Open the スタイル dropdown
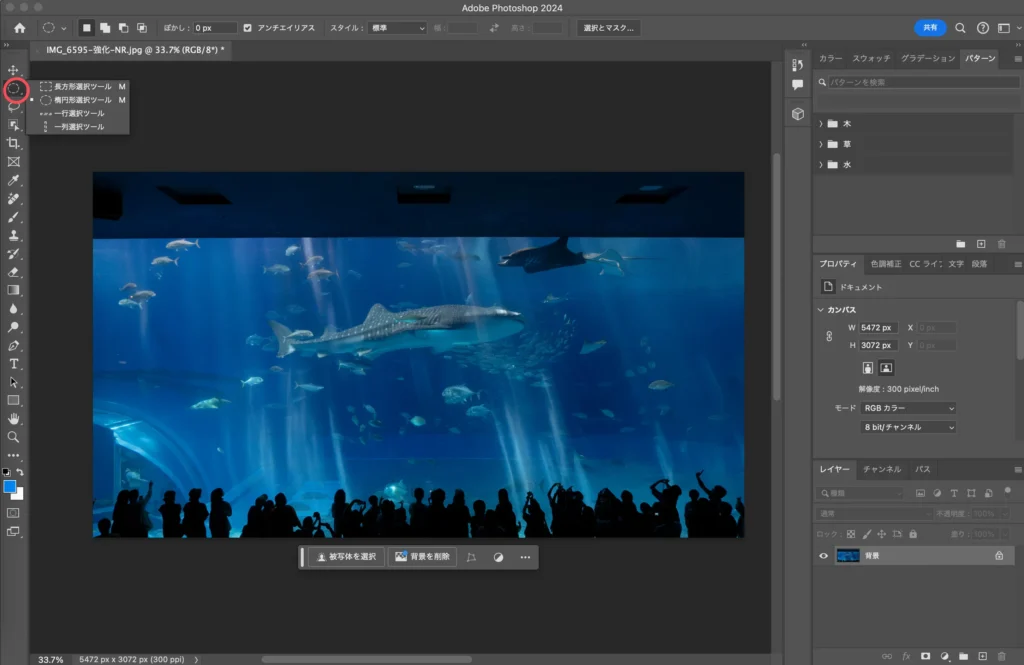This screenshot has height=665, width=1024. coord(398,28)
